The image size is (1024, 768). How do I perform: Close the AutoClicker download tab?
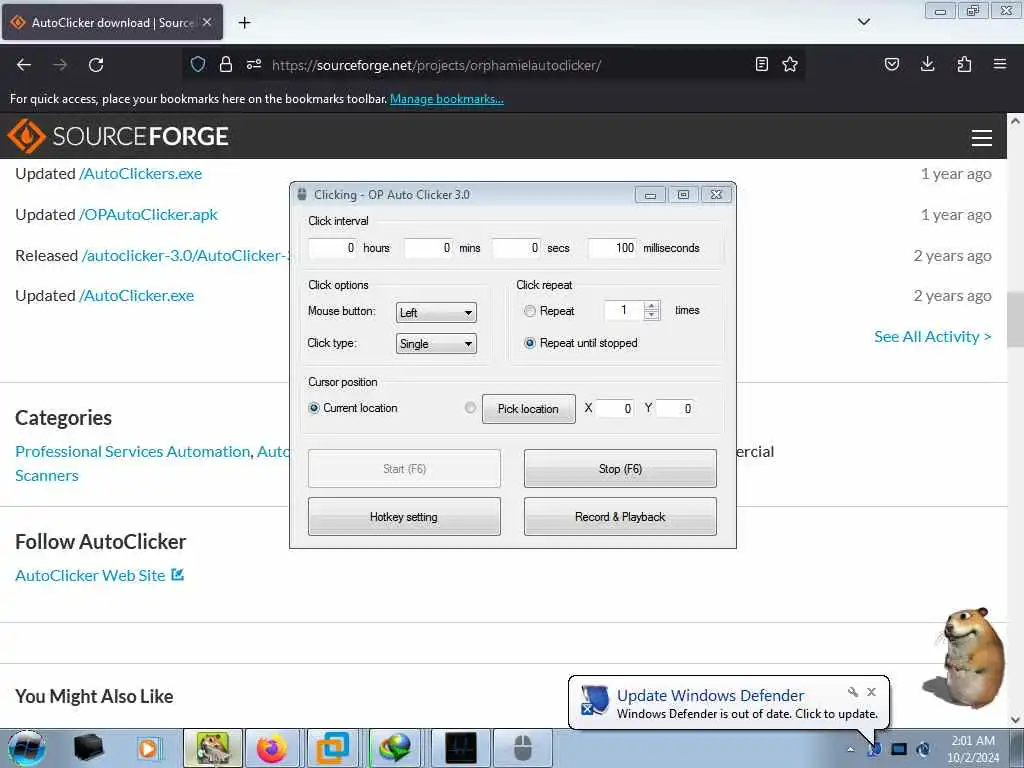click(207, 22)
